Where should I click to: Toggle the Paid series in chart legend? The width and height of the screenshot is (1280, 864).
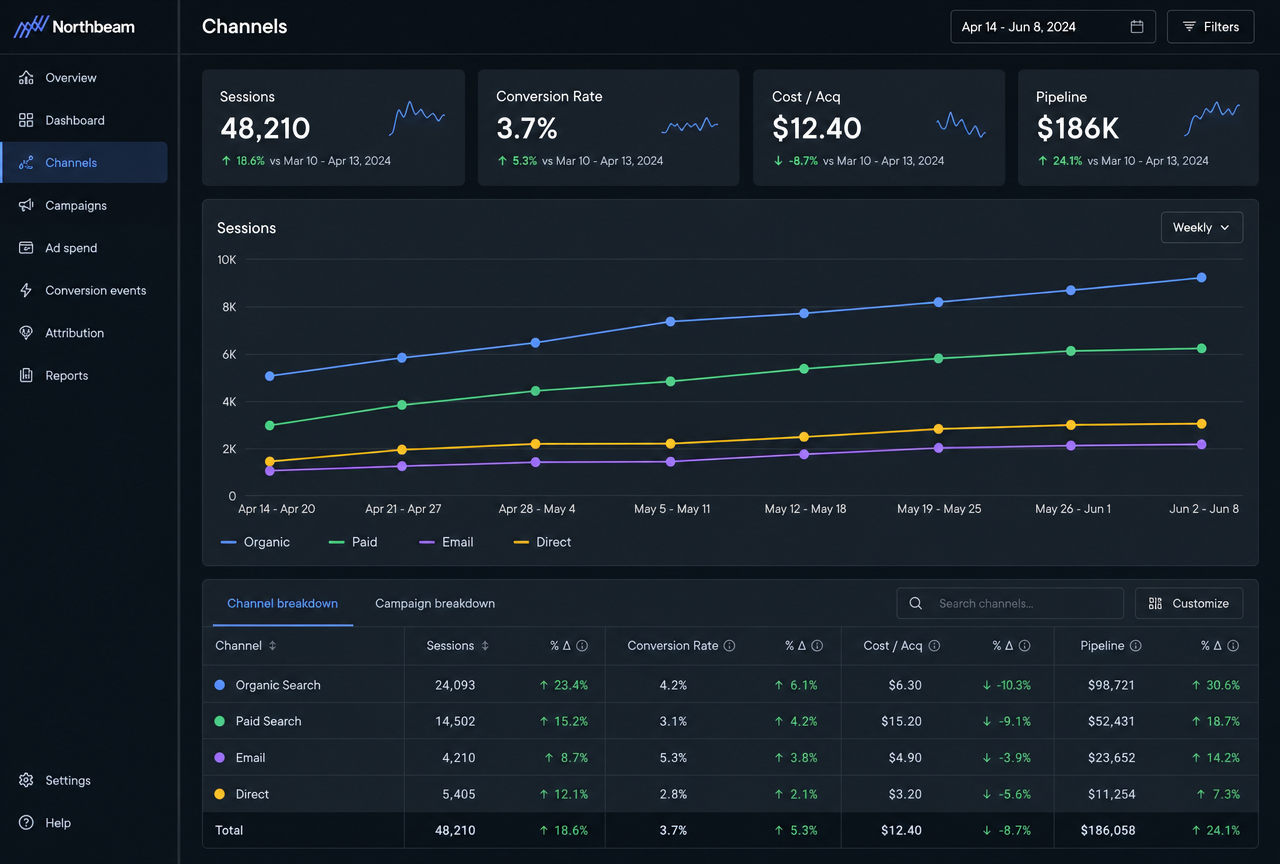point(353,542)
